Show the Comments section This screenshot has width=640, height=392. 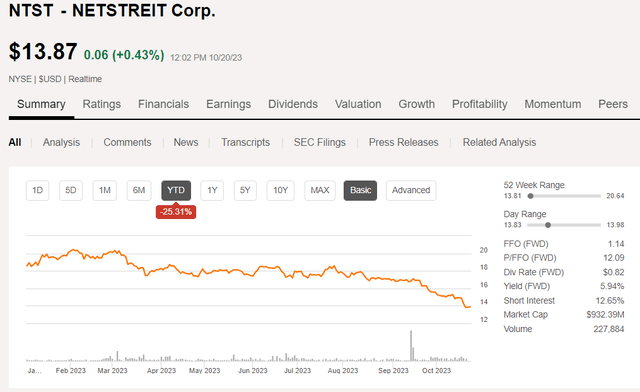tap(127, 142)
